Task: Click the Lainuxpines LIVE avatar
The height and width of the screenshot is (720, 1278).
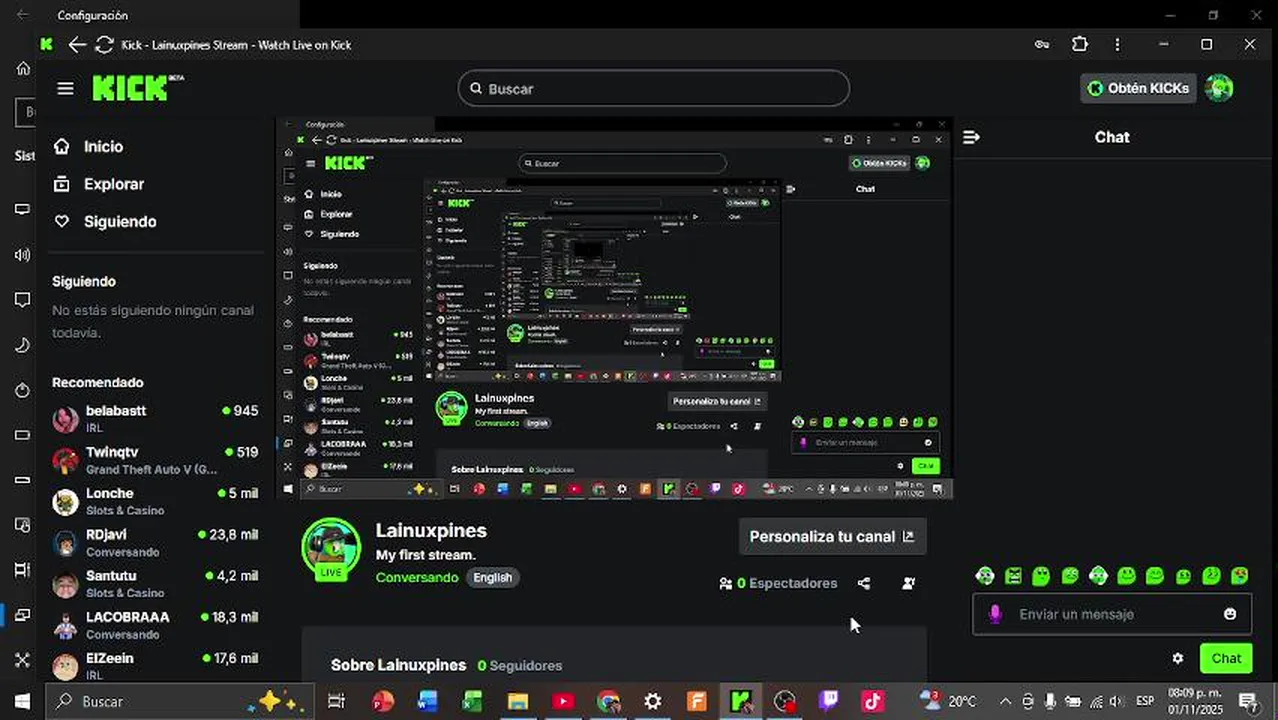Action: 331,549
